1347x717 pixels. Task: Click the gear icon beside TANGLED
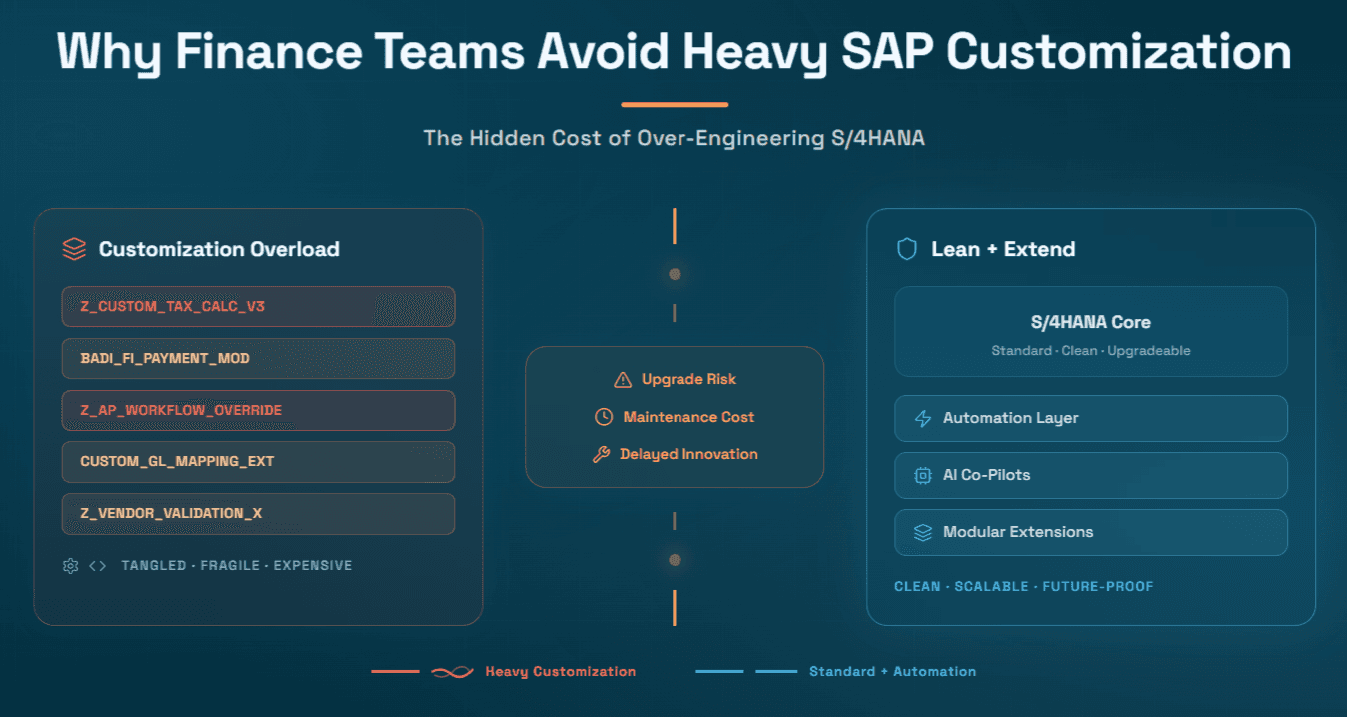70,566
